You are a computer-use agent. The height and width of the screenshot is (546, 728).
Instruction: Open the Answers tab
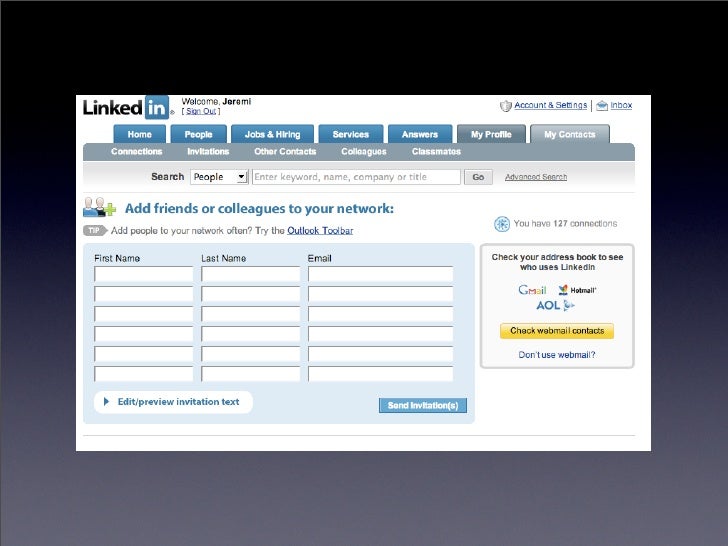tap(420, 134)
